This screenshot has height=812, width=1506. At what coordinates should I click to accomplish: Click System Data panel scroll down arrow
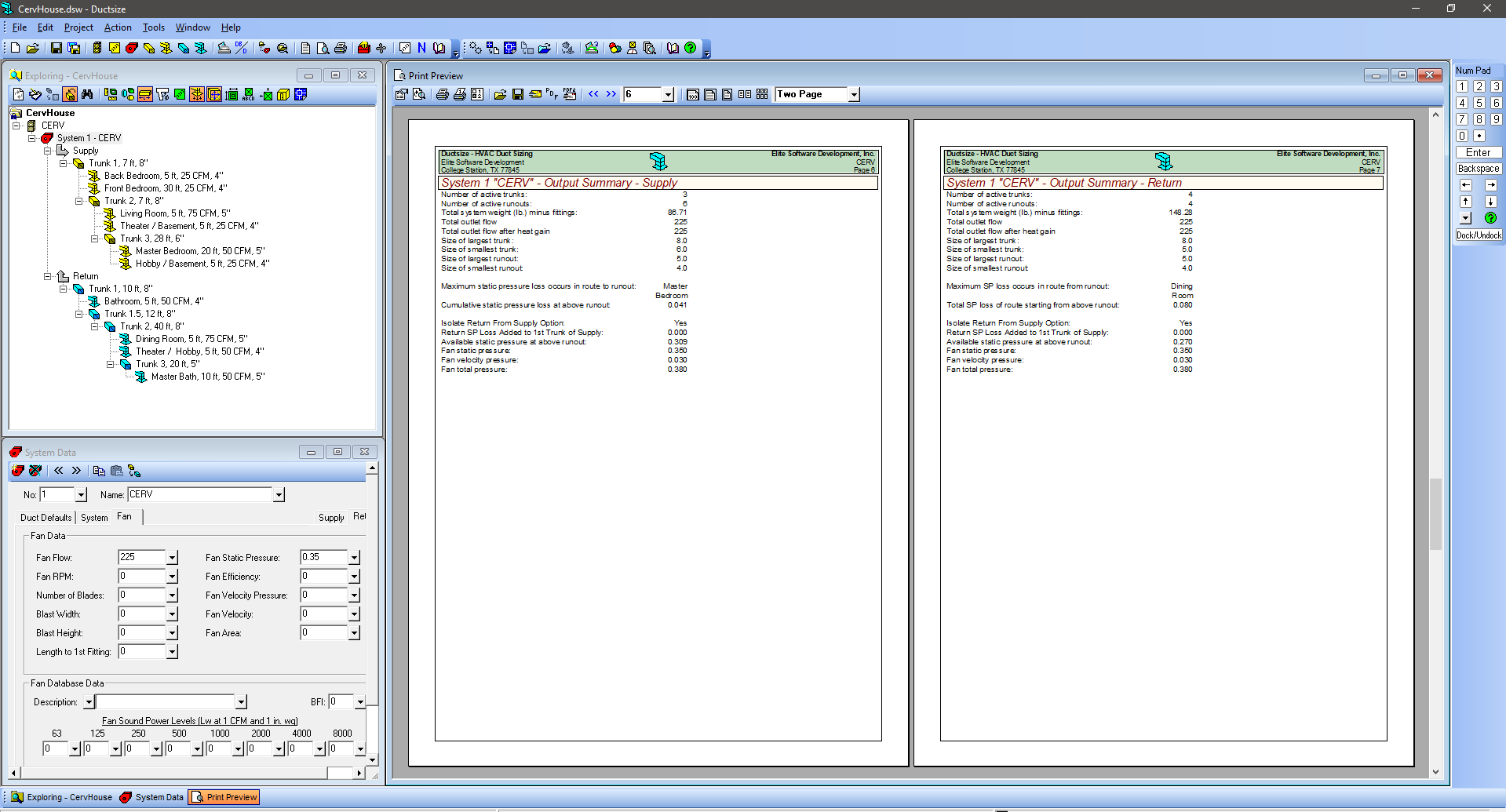coord(372,759)
